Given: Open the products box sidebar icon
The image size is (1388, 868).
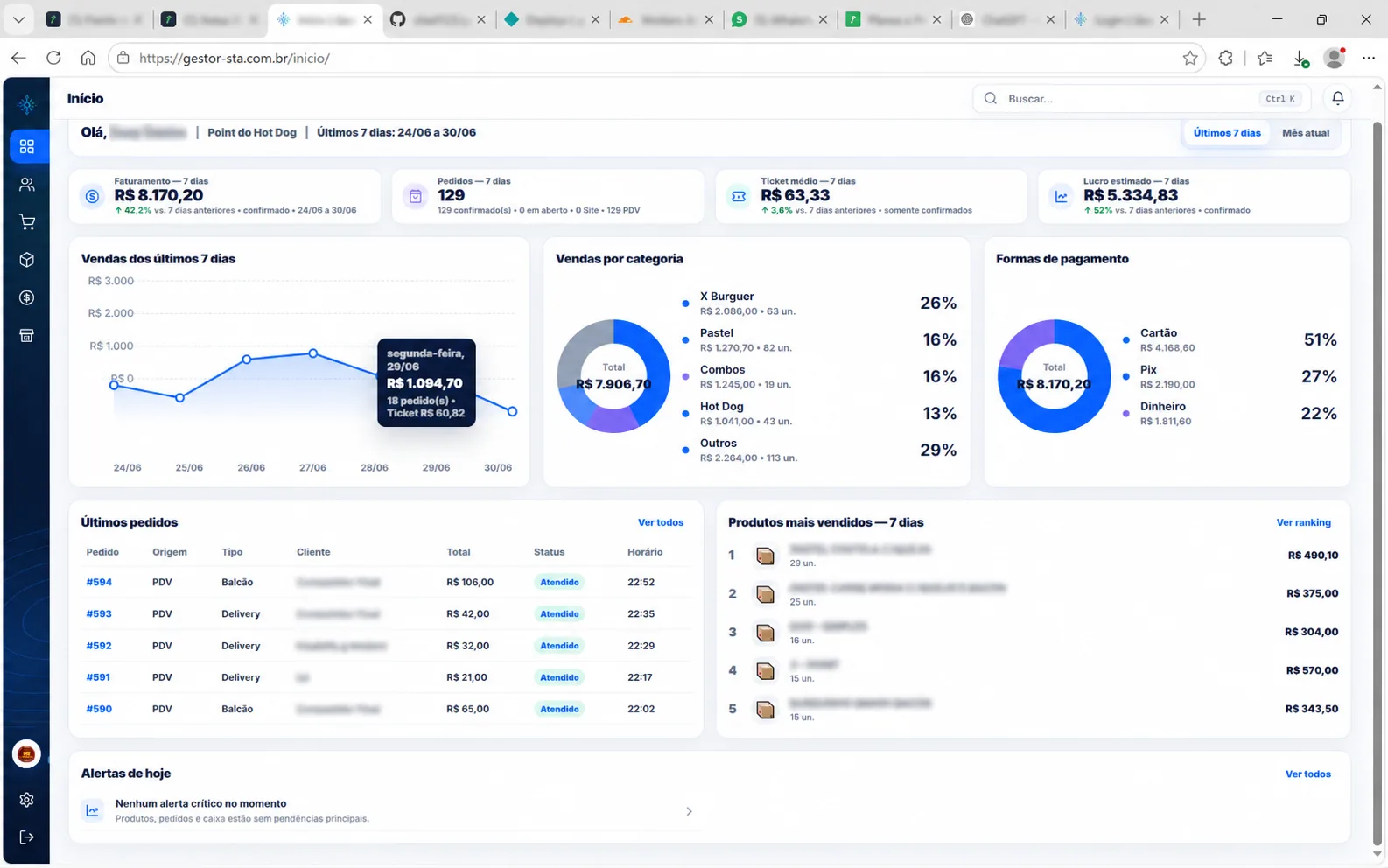Looking at the screenshot, I should [27, 260].
